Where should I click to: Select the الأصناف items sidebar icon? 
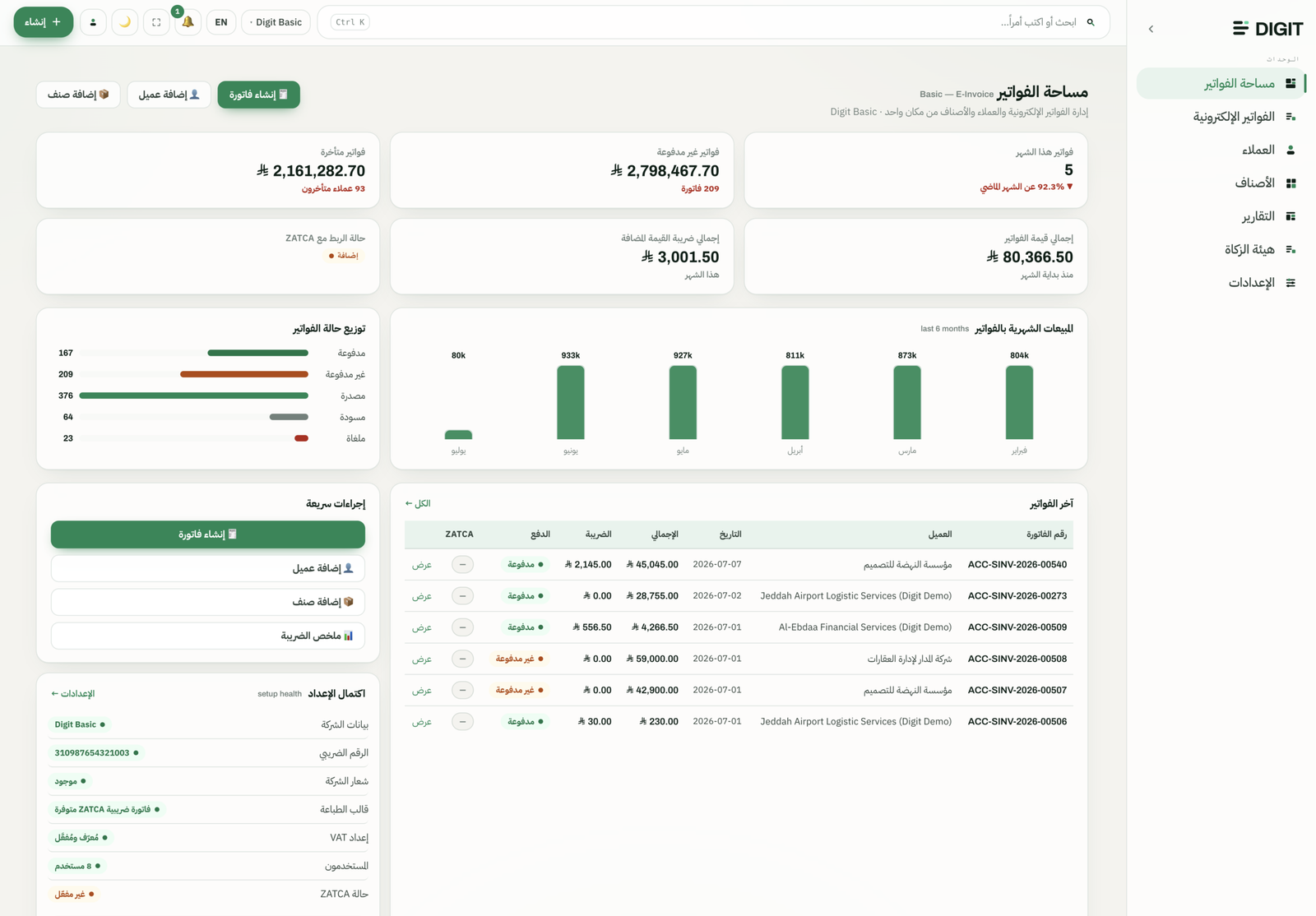click(x=1291, y=183)
